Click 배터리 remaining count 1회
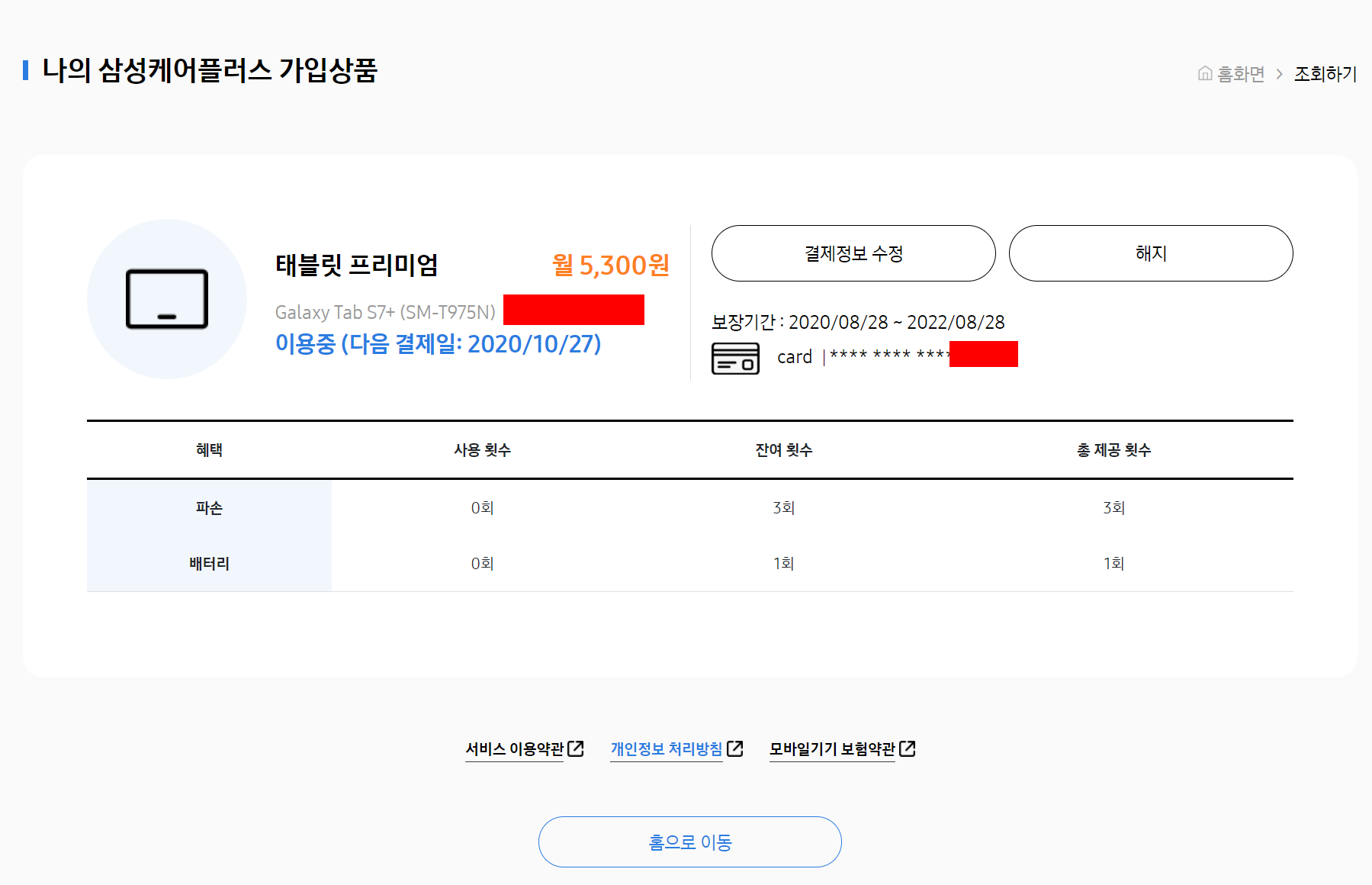Screen dimensions: 1372x885 [x=784, y=564]
